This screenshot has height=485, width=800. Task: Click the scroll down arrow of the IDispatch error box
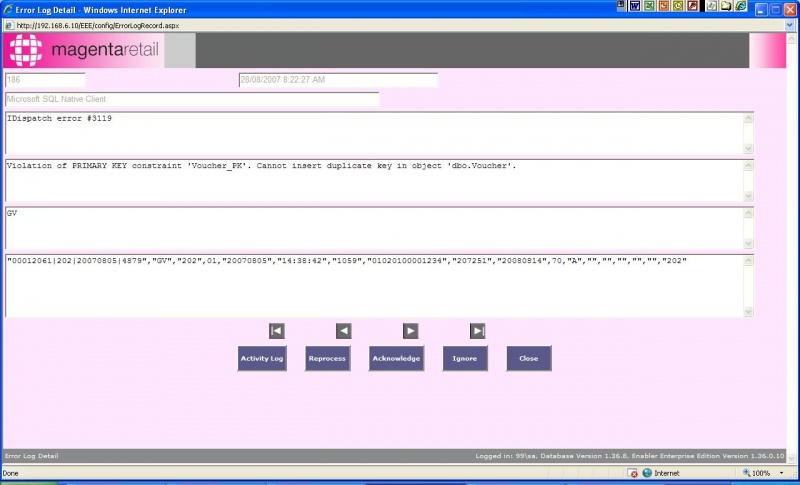coord(748,148)
